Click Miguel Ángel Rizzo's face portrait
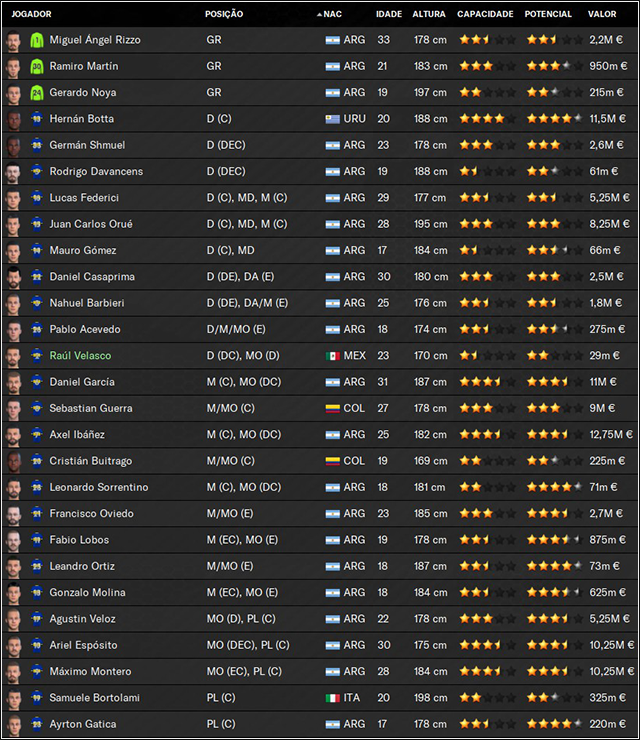This screenshot has height=740, width=640. pos(13,41)
